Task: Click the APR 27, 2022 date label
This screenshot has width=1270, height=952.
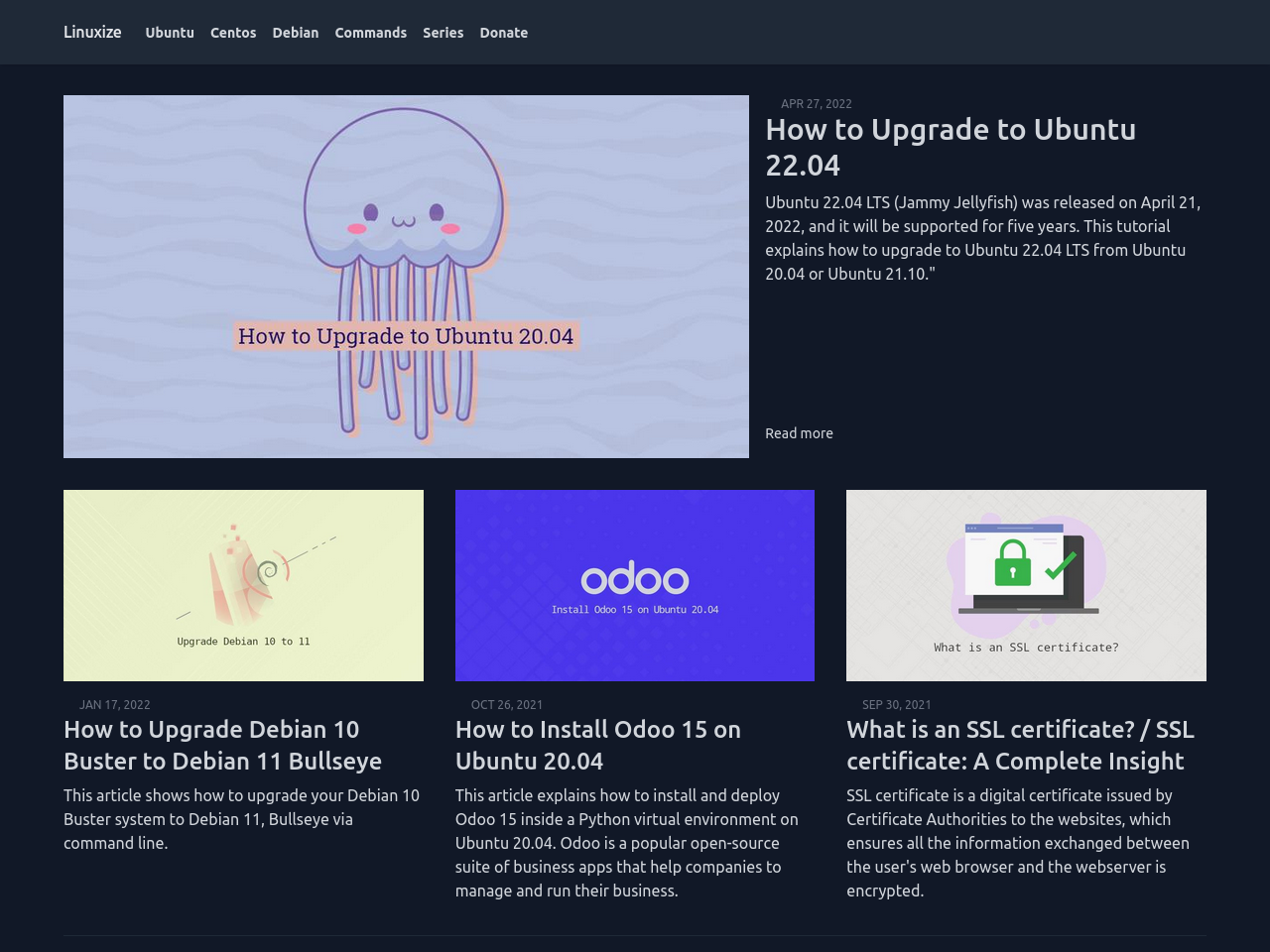Action: click(817, 103)
